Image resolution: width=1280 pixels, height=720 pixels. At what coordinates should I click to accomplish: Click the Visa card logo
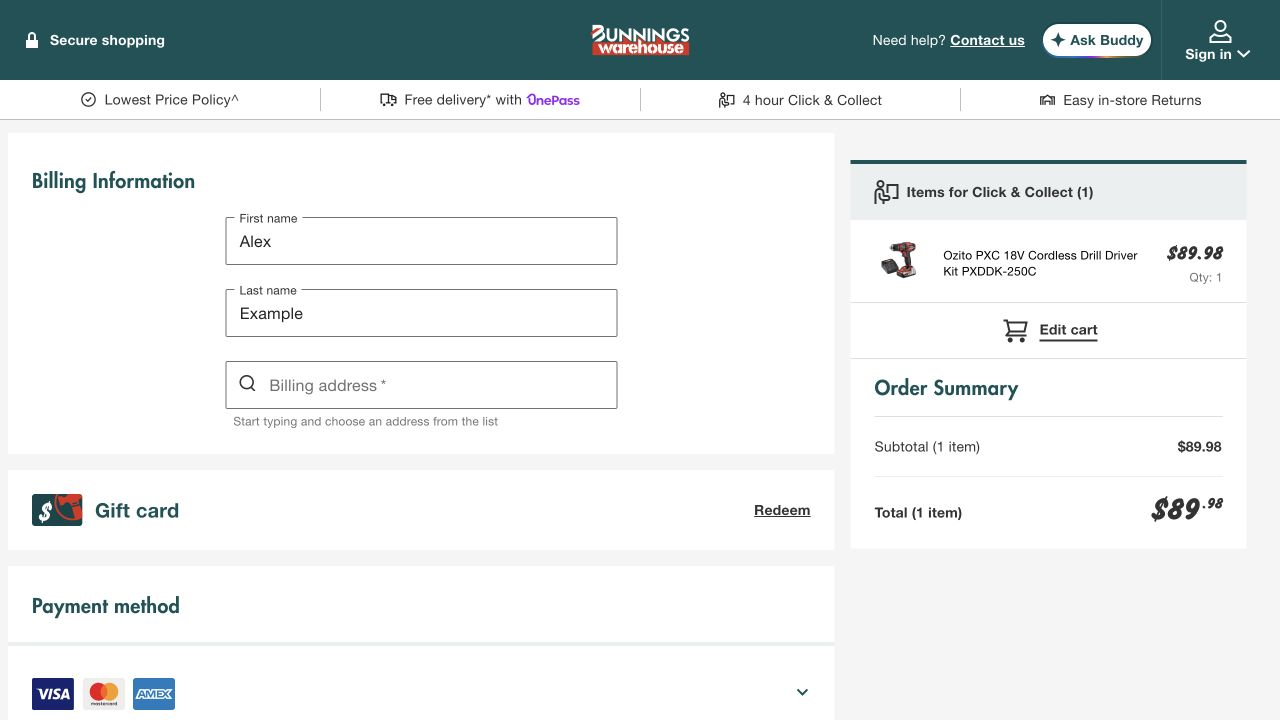pyautogui.click(x=53, y=694)
